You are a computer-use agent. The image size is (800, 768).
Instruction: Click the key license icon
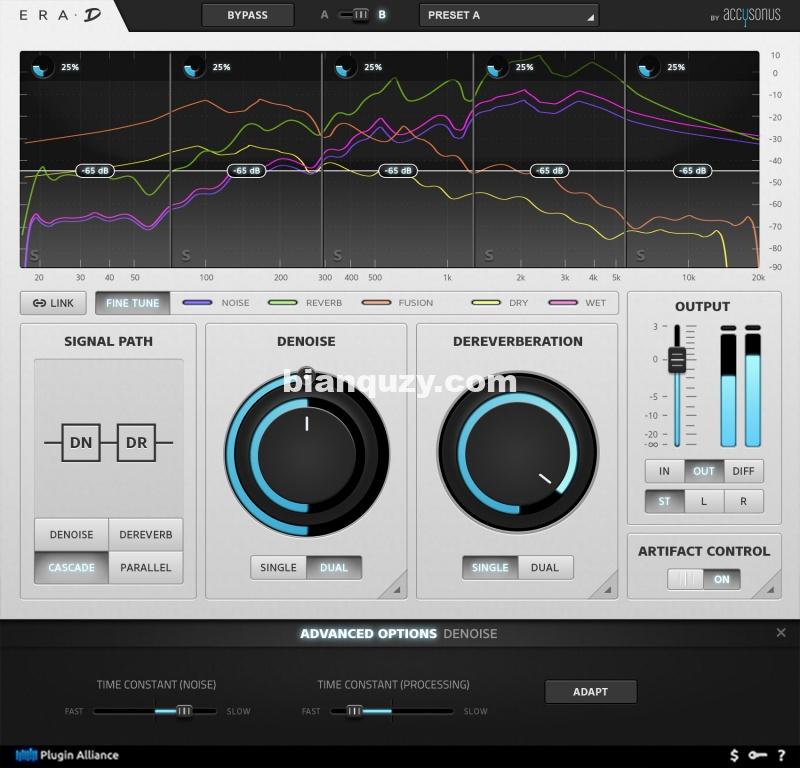coord(758,755)
